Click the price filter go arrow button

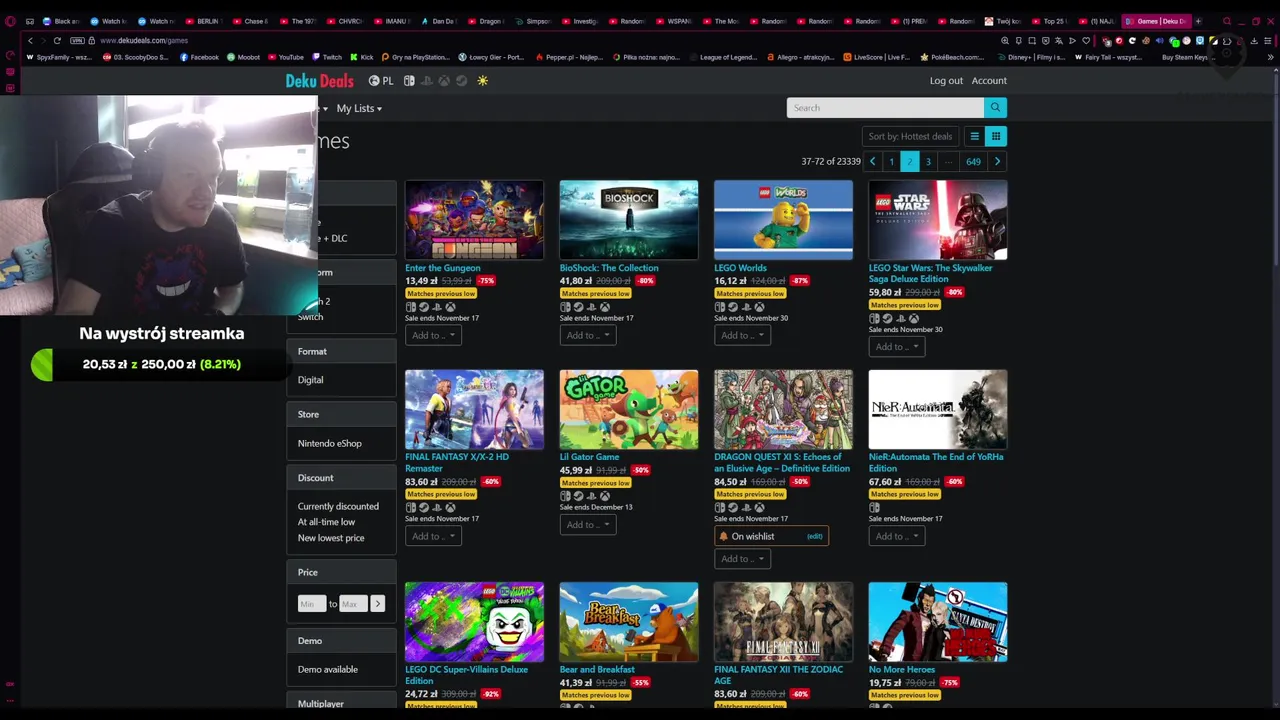(377, 604)
